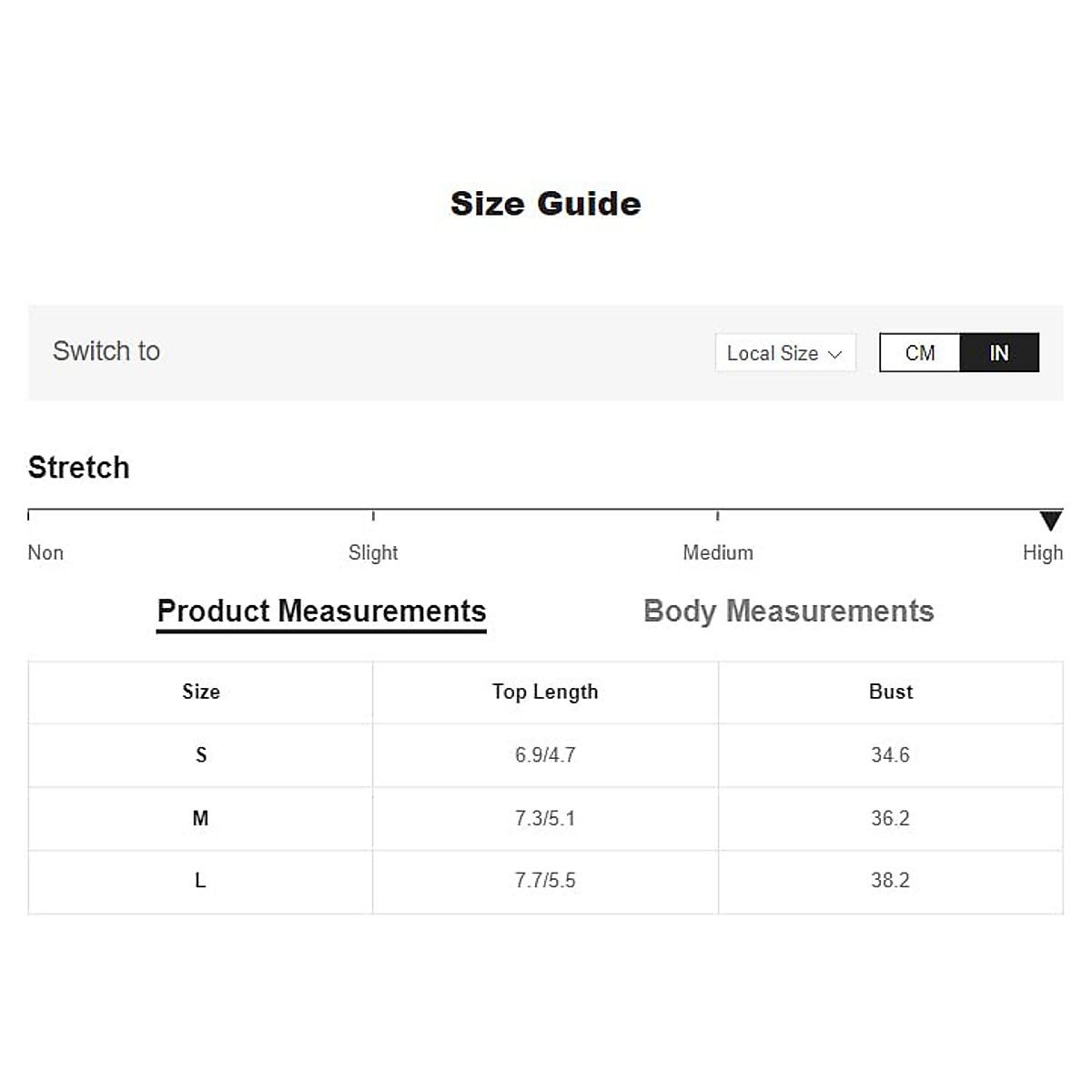
Task: Click the Non stretch label
Action: click(x=45, y=552)
